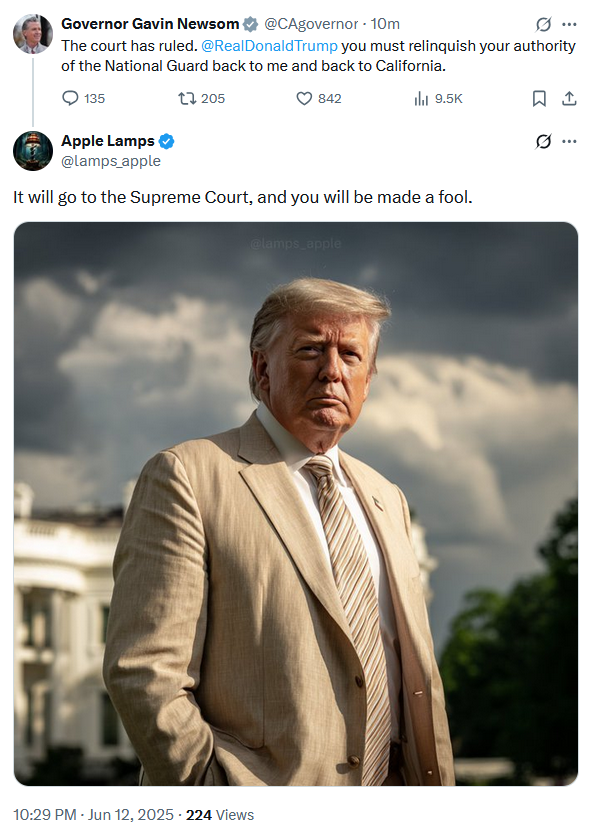The width and height of the screenshot is (590, 831).
Task: Open more options menu for Apple Lamps tweet
Action: coord(569,141)
